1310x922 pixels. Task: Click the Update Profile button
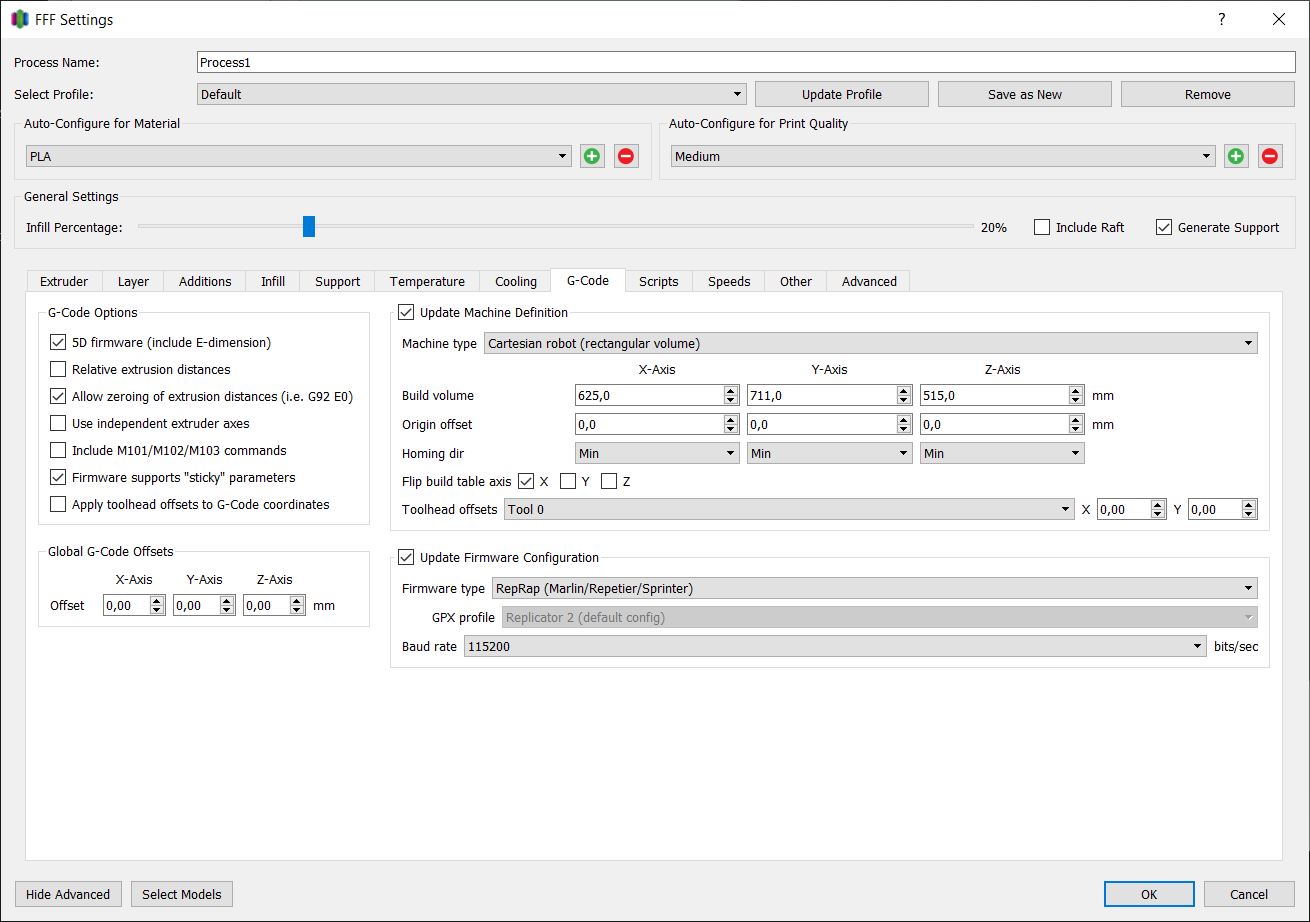click(842, 94)
